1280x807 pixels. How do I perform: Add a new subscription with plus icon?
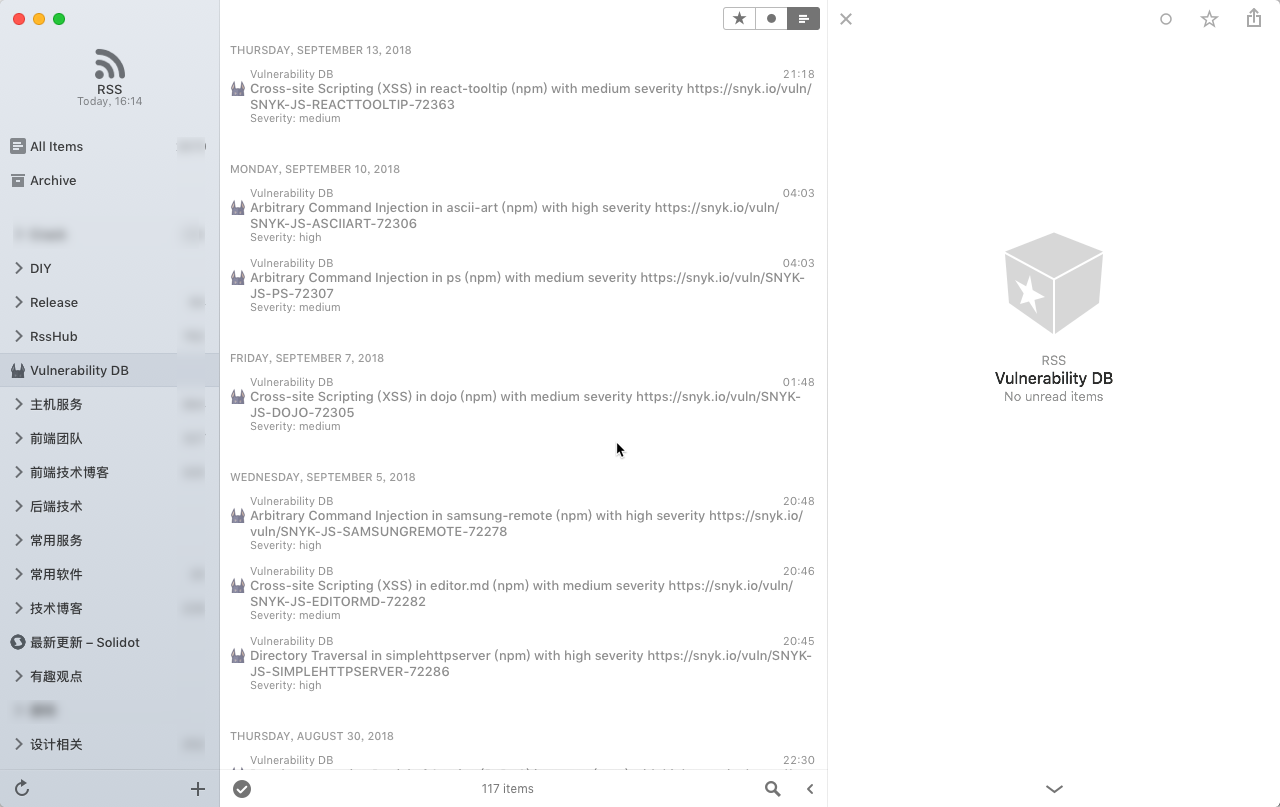click(x=198, y=789)
